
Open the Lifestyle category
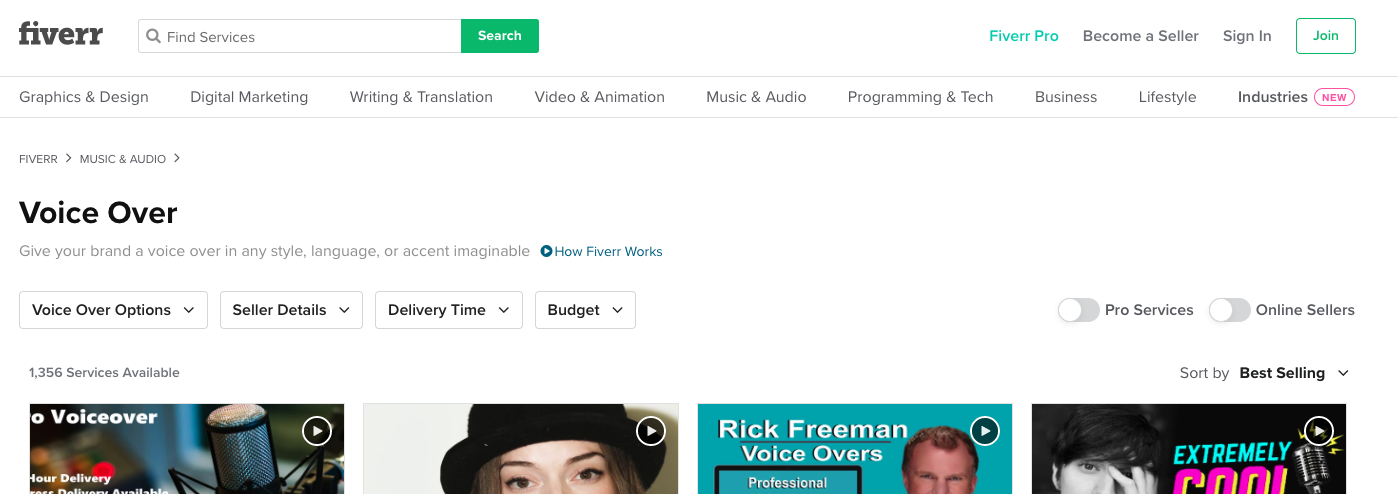coord(1167,97)
